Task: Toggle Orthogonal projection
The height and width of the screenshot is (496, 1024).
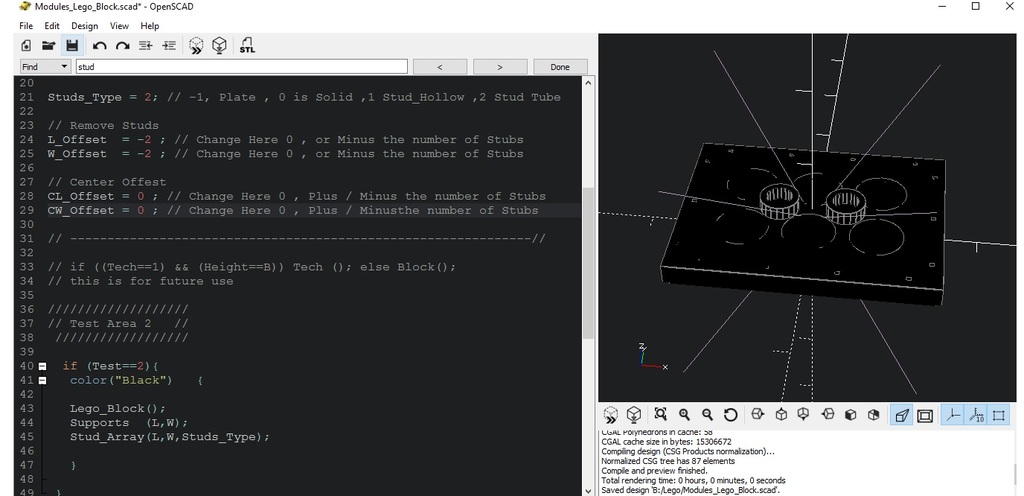Action: tap(925, 415)
